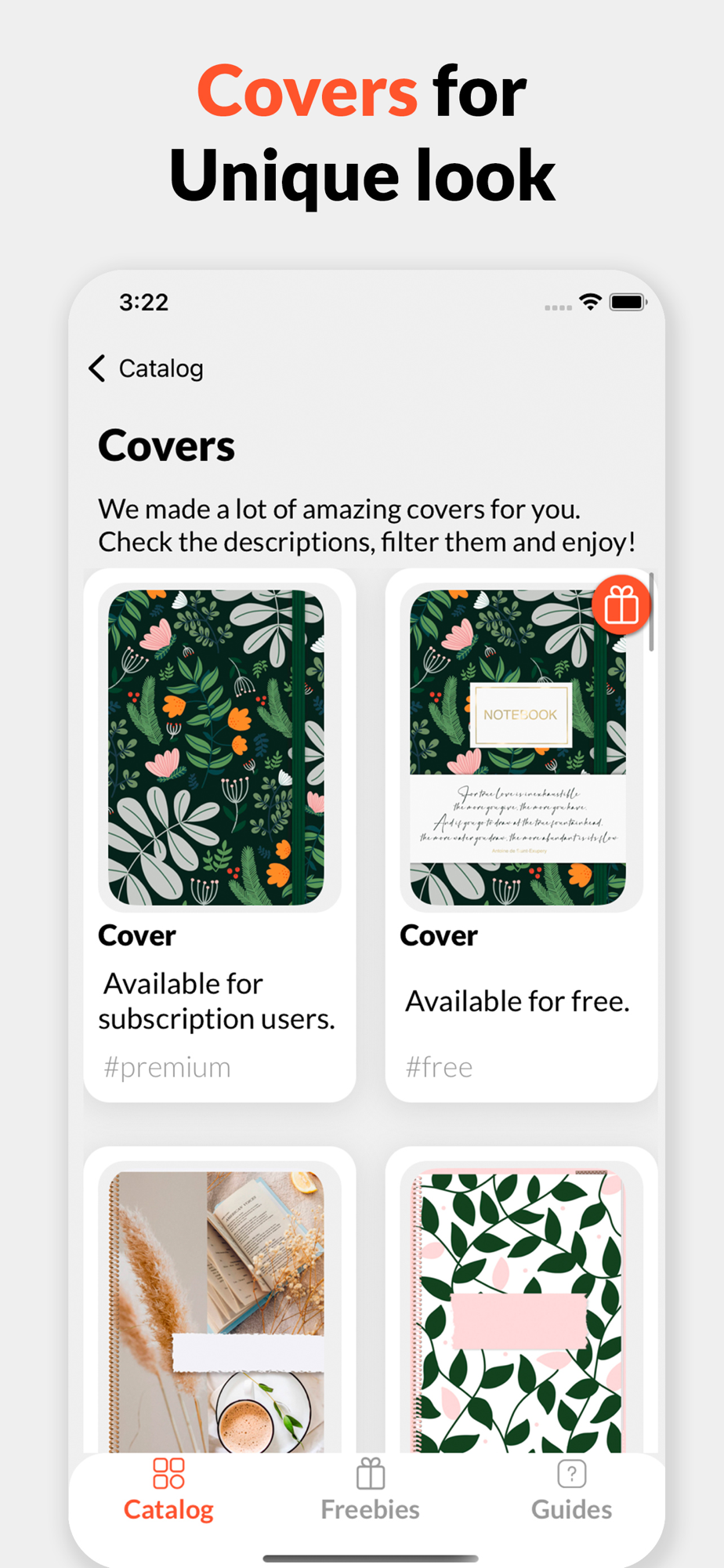The width and height of the screenshot is (724, 1568).
Task: Open the Catalog grid icon tab
Action: point(168,1473)
